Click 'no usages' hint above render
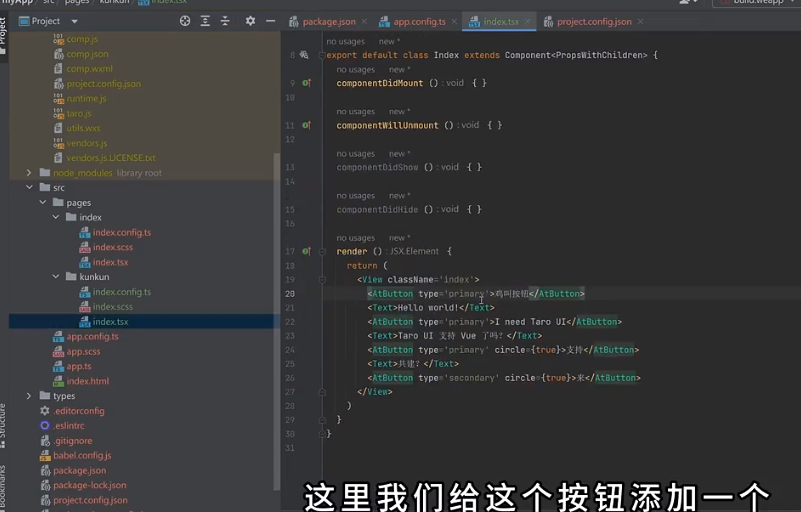 pyautogui.click(x=356, y=238)
